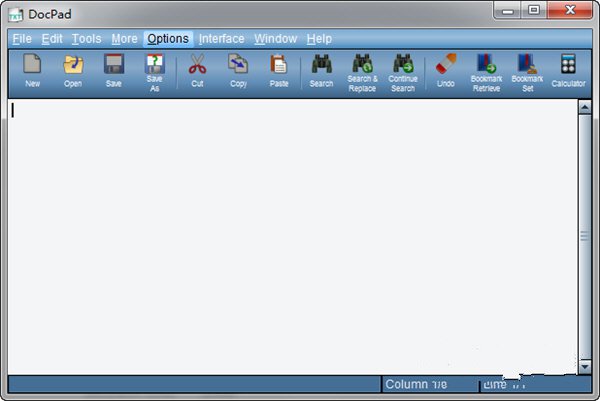600x401 pixels.
Task: Open the File menu
Action: coord(22,39)
